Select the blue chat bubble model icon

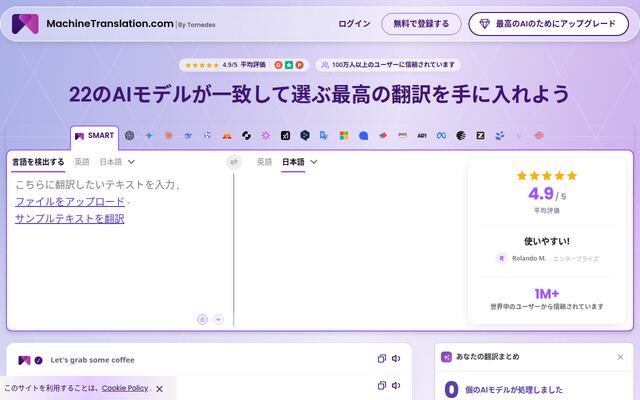[x=363, y=136]
